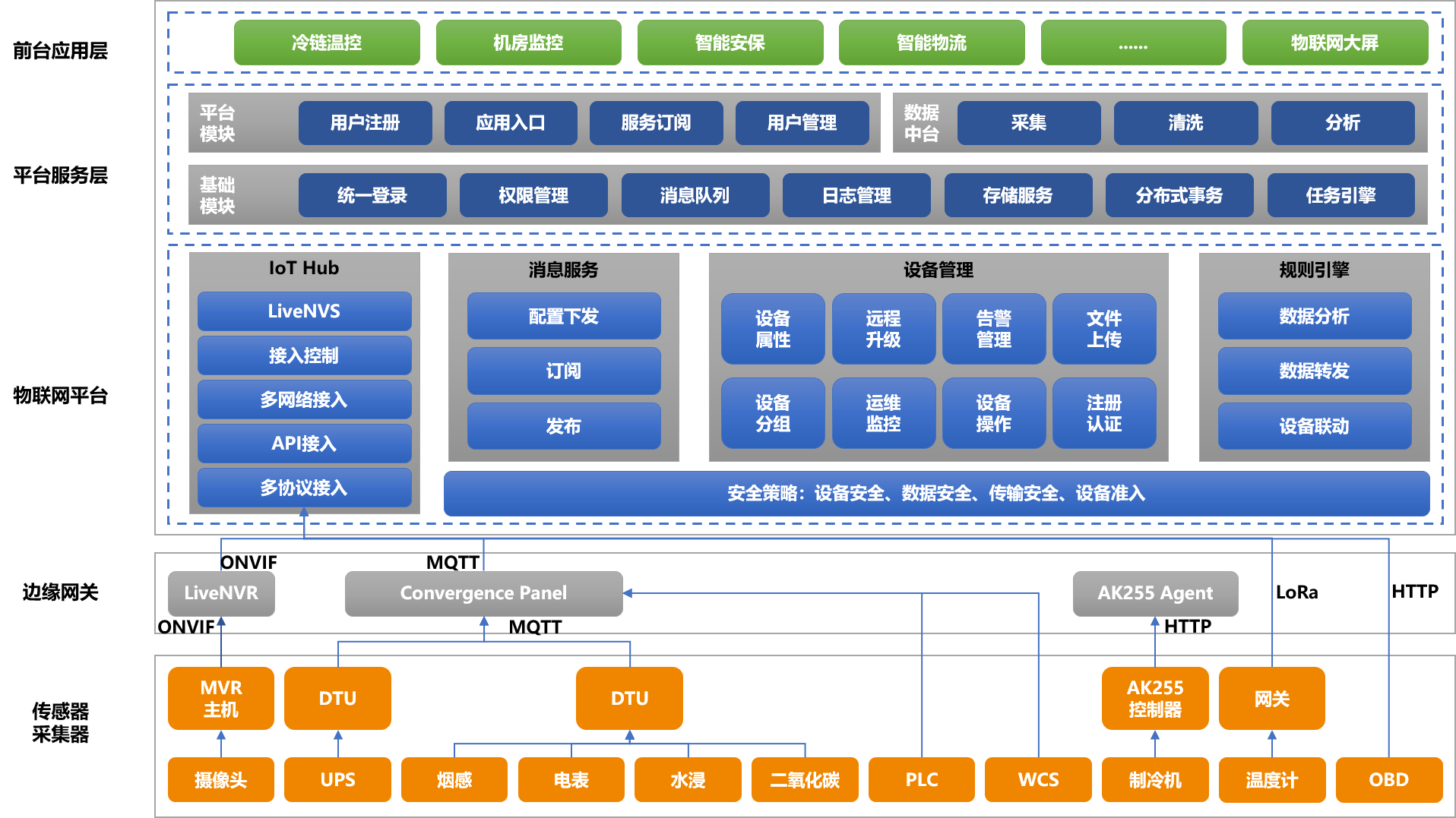Click LiveNVS in IoT Hub
The height and width of the screenshot is (818, 1456).
coord(304,311)
